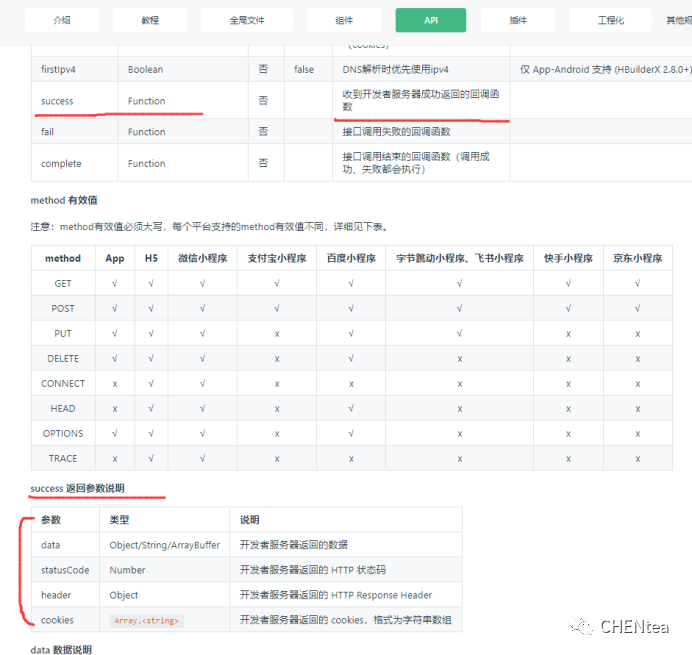Viewport: 692px width, 655px height.
Task: Click the Array.<string> code tag
Action: pyautogui.click(x=146, y=621)
